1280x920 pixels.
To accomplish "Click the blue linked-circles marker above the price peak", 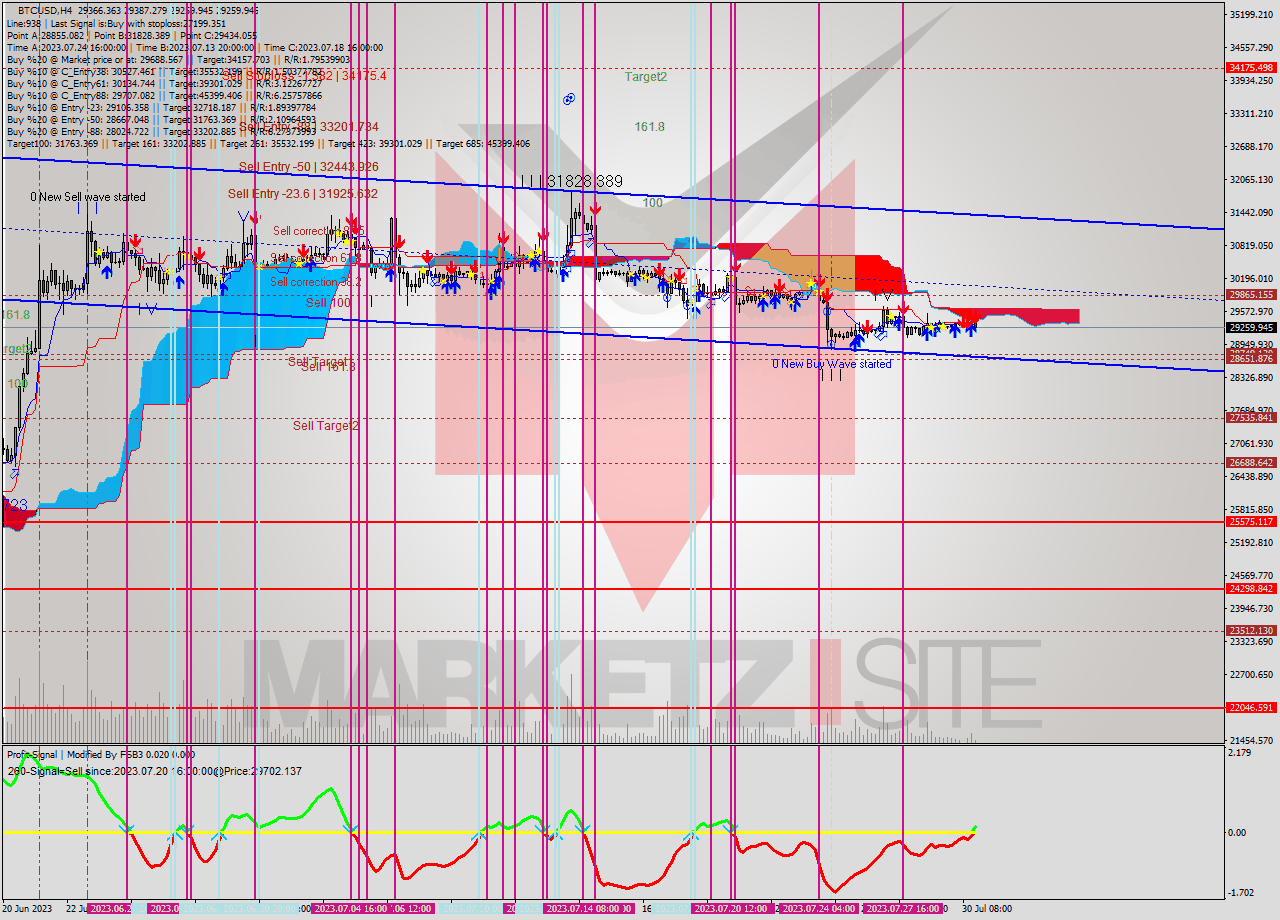I will tap(568, 99).
